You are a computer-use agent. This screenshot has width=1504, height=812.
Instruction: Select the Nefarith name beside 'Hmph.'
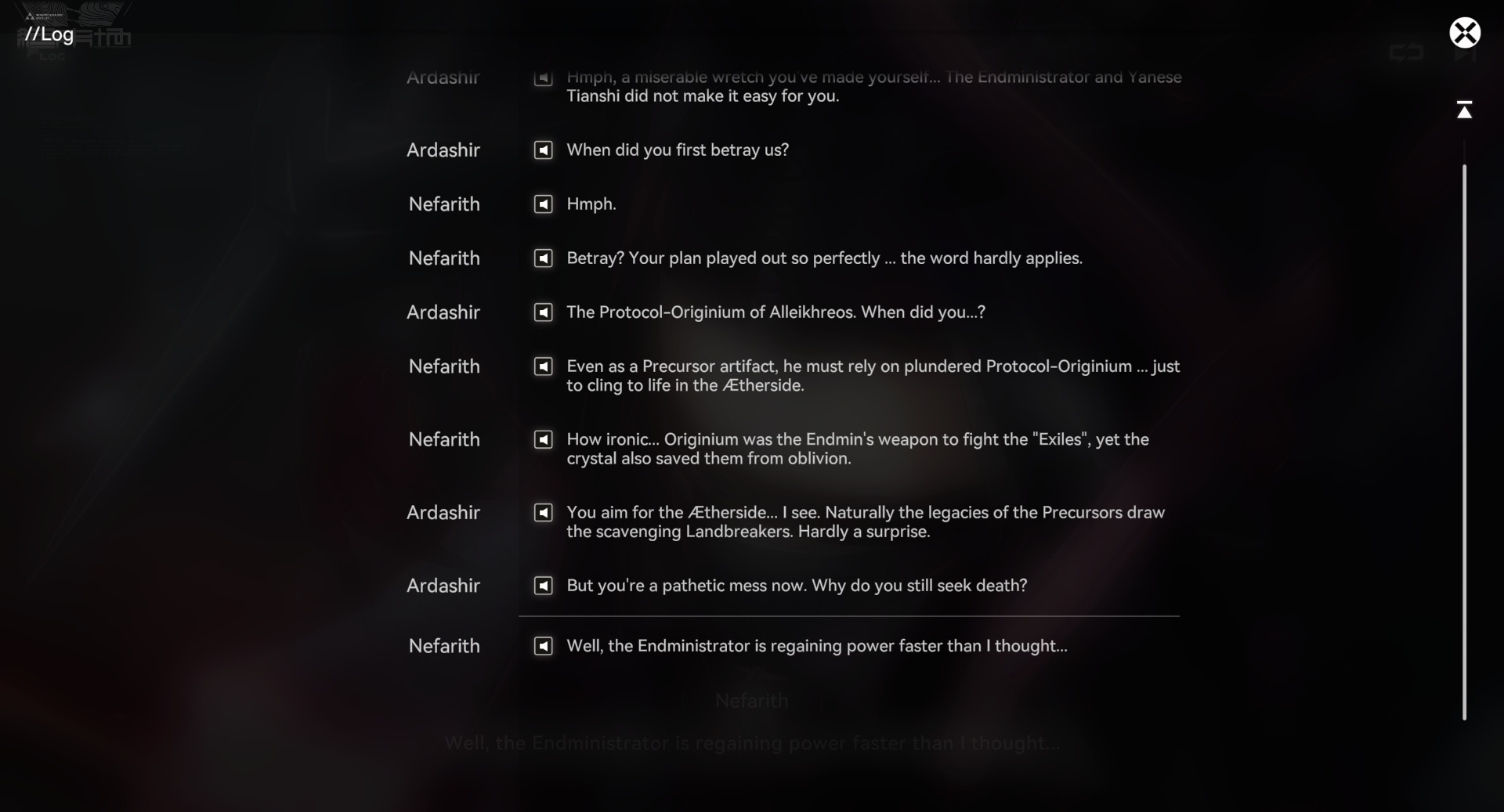pos(444,204)
